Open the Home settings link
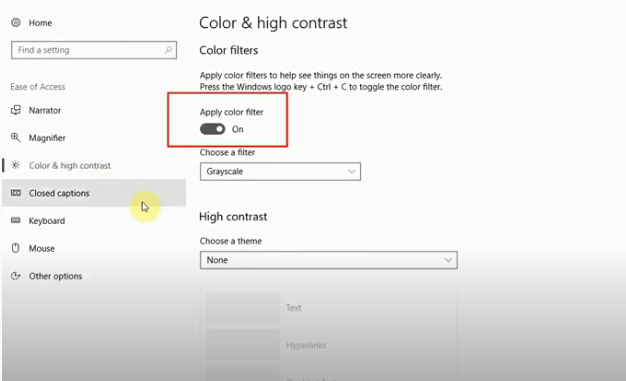 [40, 23]
